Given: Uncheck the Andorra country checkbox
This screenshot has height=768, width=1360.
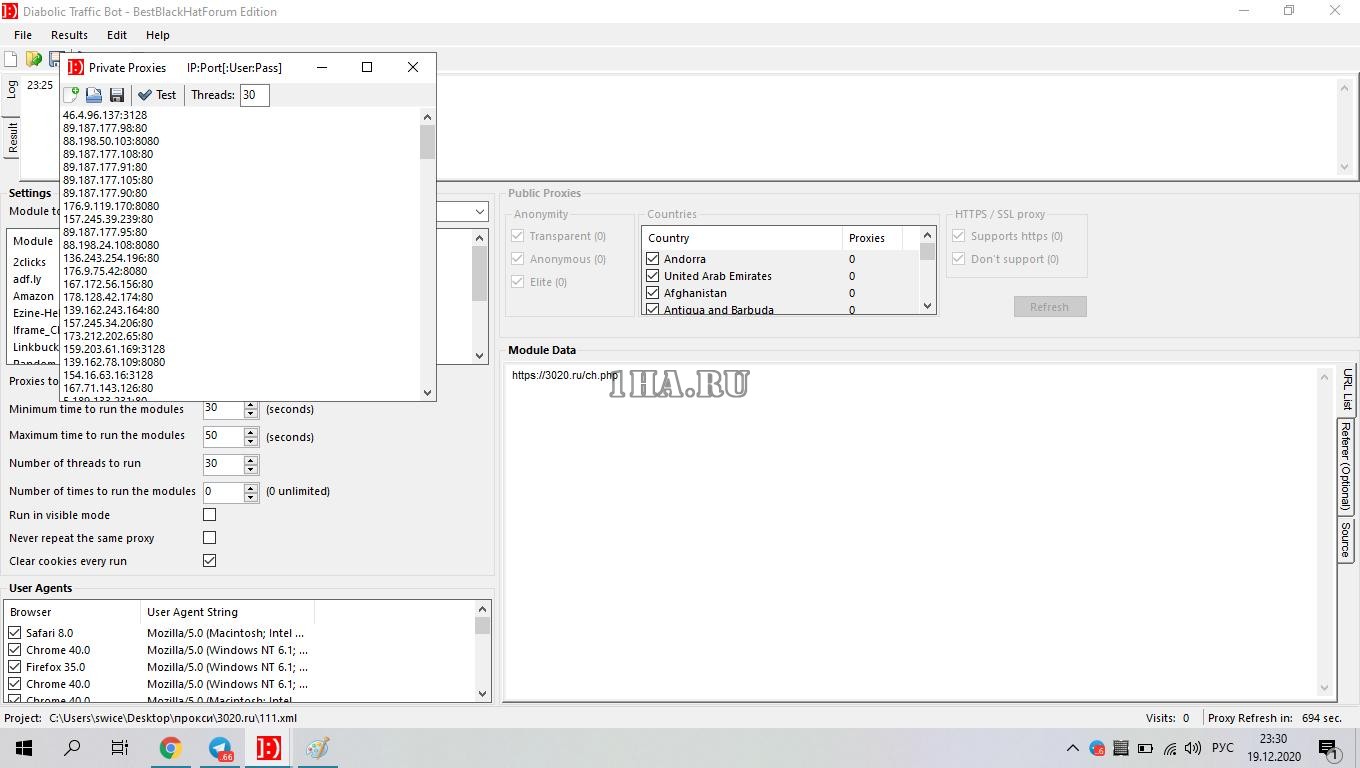Looking at the screenshot, I should pos(653,258).
